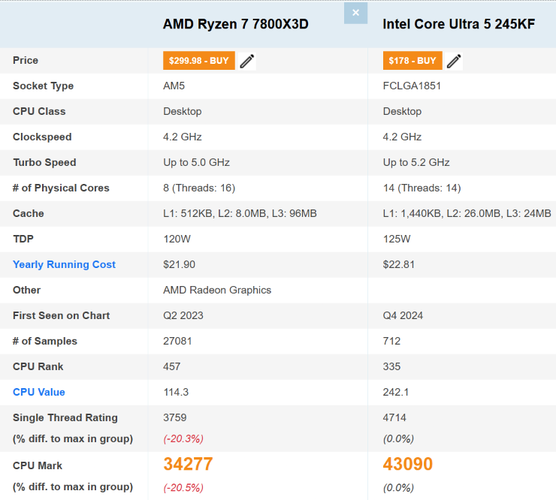Click the Turbo Speed row label
556x500 pixels.
tap(45, 162)
